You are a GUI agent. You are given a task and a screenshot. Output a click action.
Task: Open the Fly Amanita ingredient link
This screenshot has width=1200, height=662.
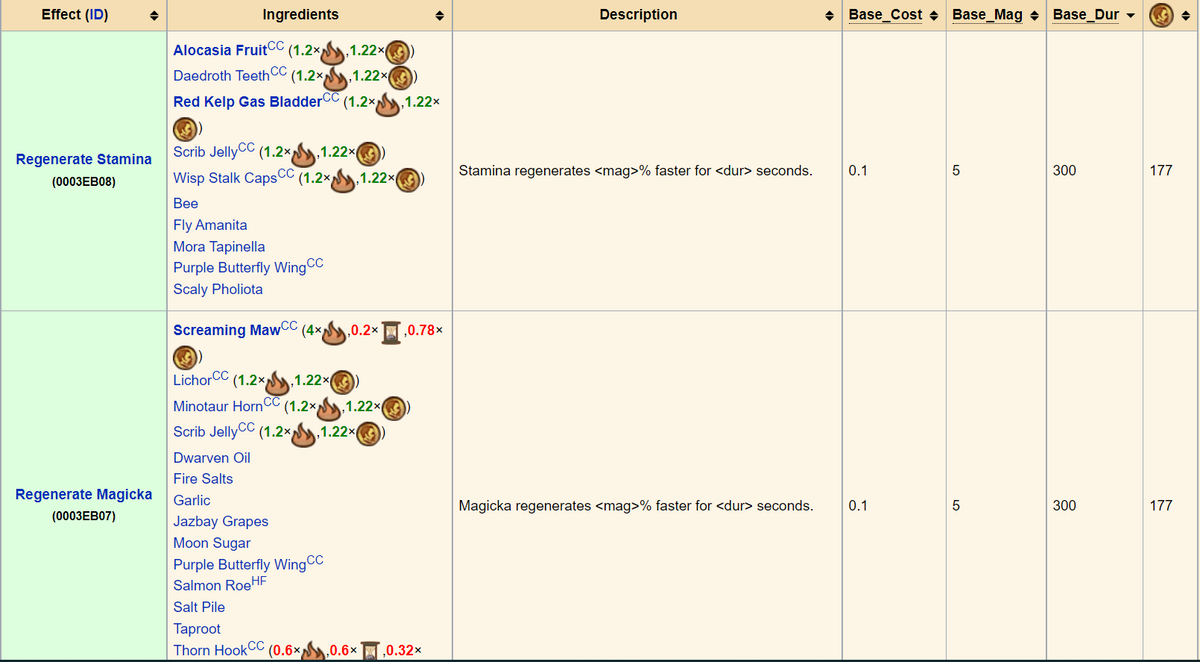(x=210, y=225)
